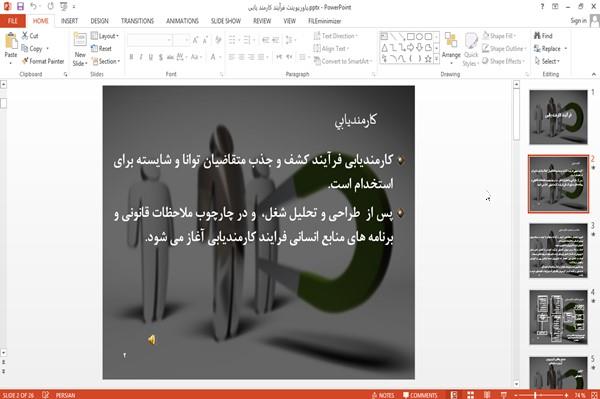The width and height of the screenshot is (600, 399).
Task: Select slide 3 thumbnail
Action: (558, 251)
